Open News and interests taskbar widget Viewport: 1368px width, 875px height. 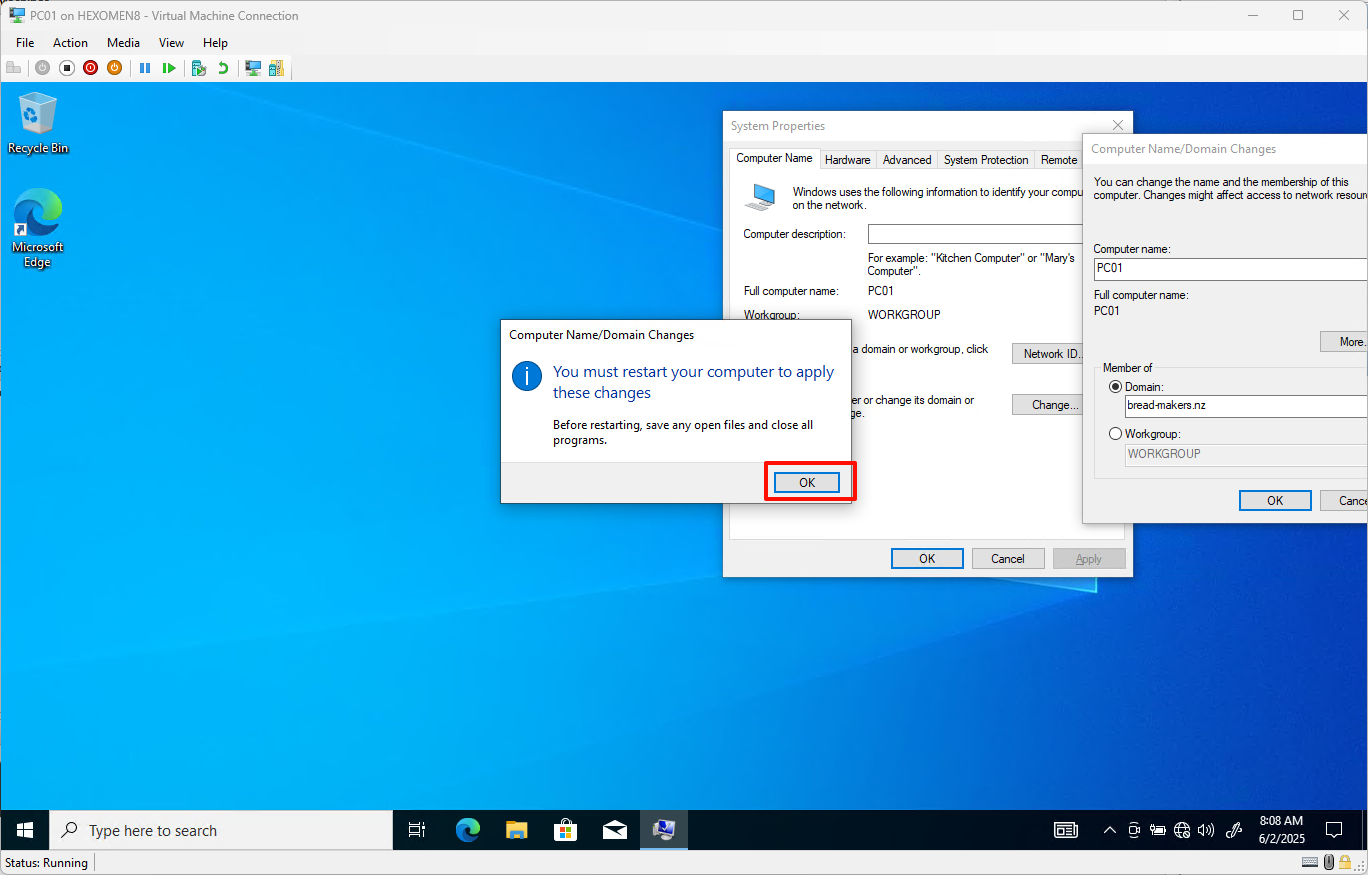point(1066,830)
